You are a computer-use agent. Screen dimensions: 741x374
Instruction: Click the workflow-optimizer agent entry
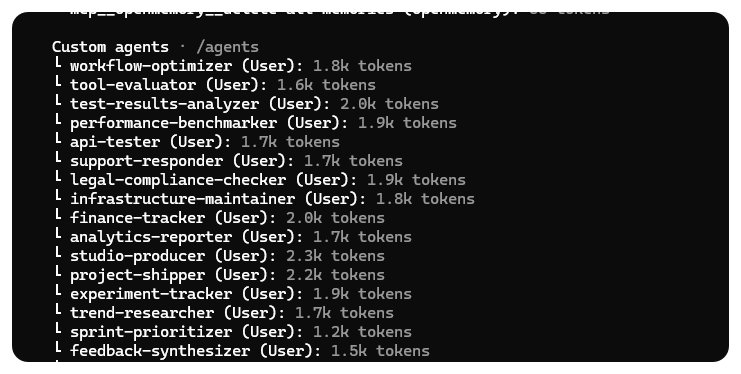[x=232, y=66]
